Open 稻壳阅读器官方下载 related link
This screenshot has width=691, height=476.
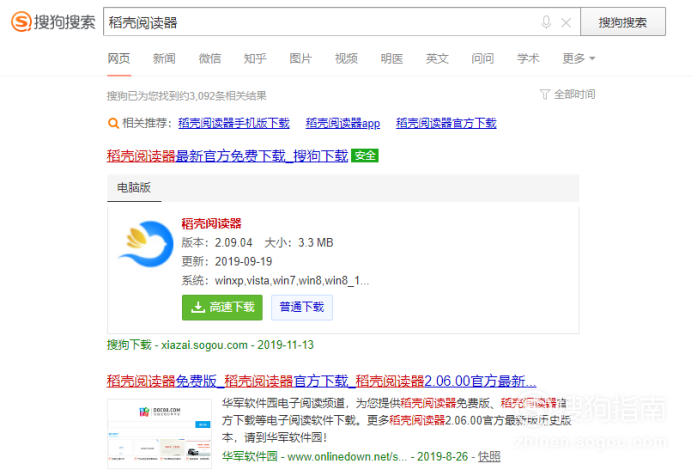(446, 123)
